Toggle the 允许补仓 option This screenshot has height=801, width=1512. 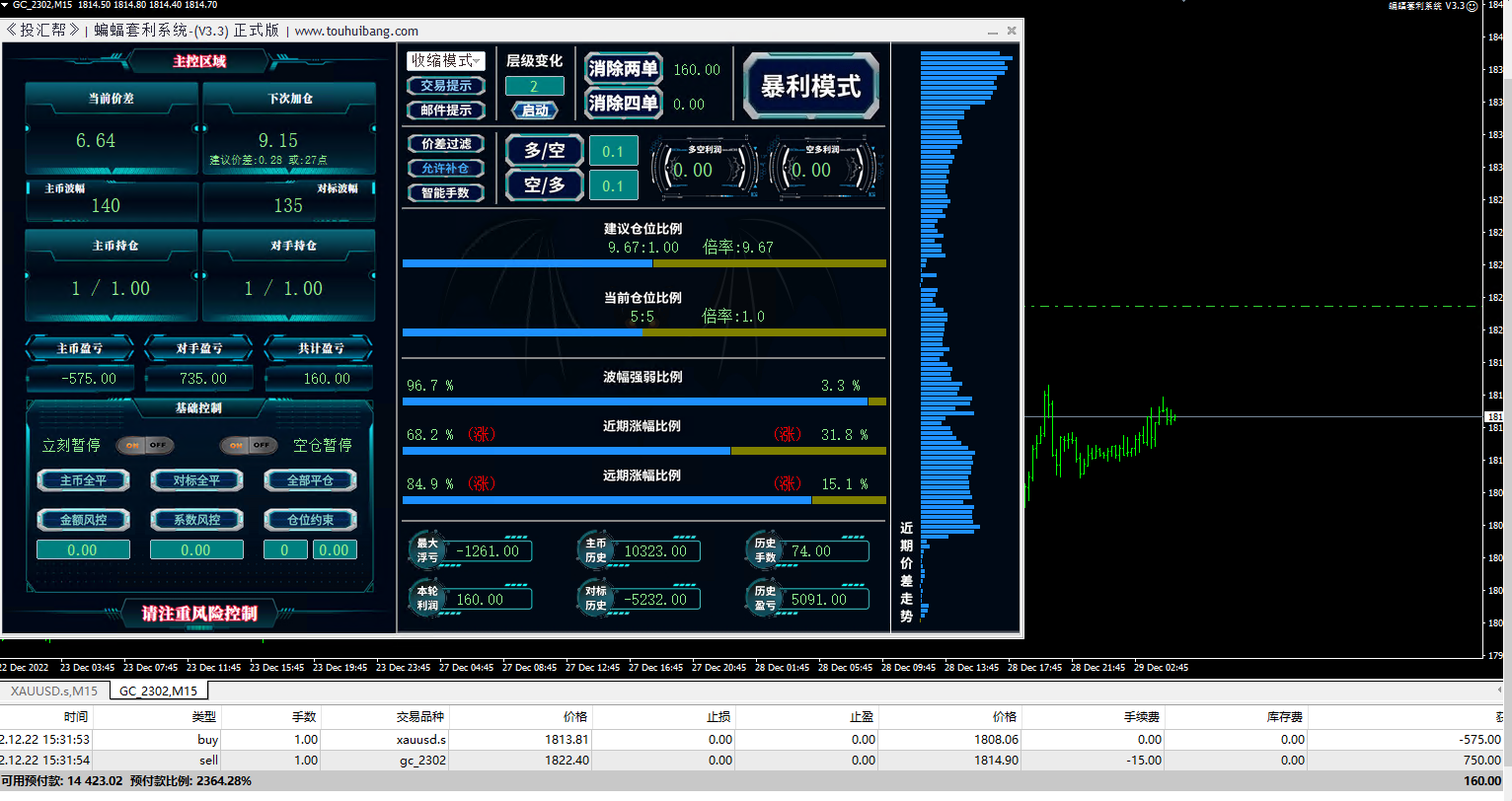tap(446, 169)
